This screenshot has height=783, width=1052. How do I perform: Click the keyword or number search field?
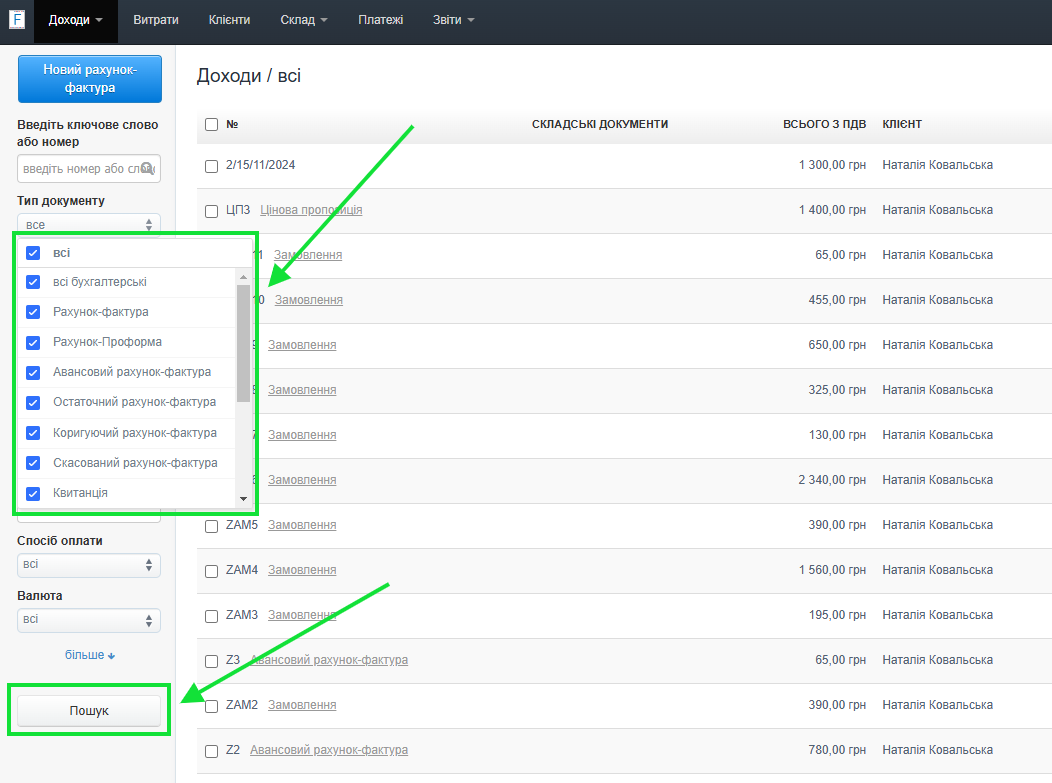point(80,168)
